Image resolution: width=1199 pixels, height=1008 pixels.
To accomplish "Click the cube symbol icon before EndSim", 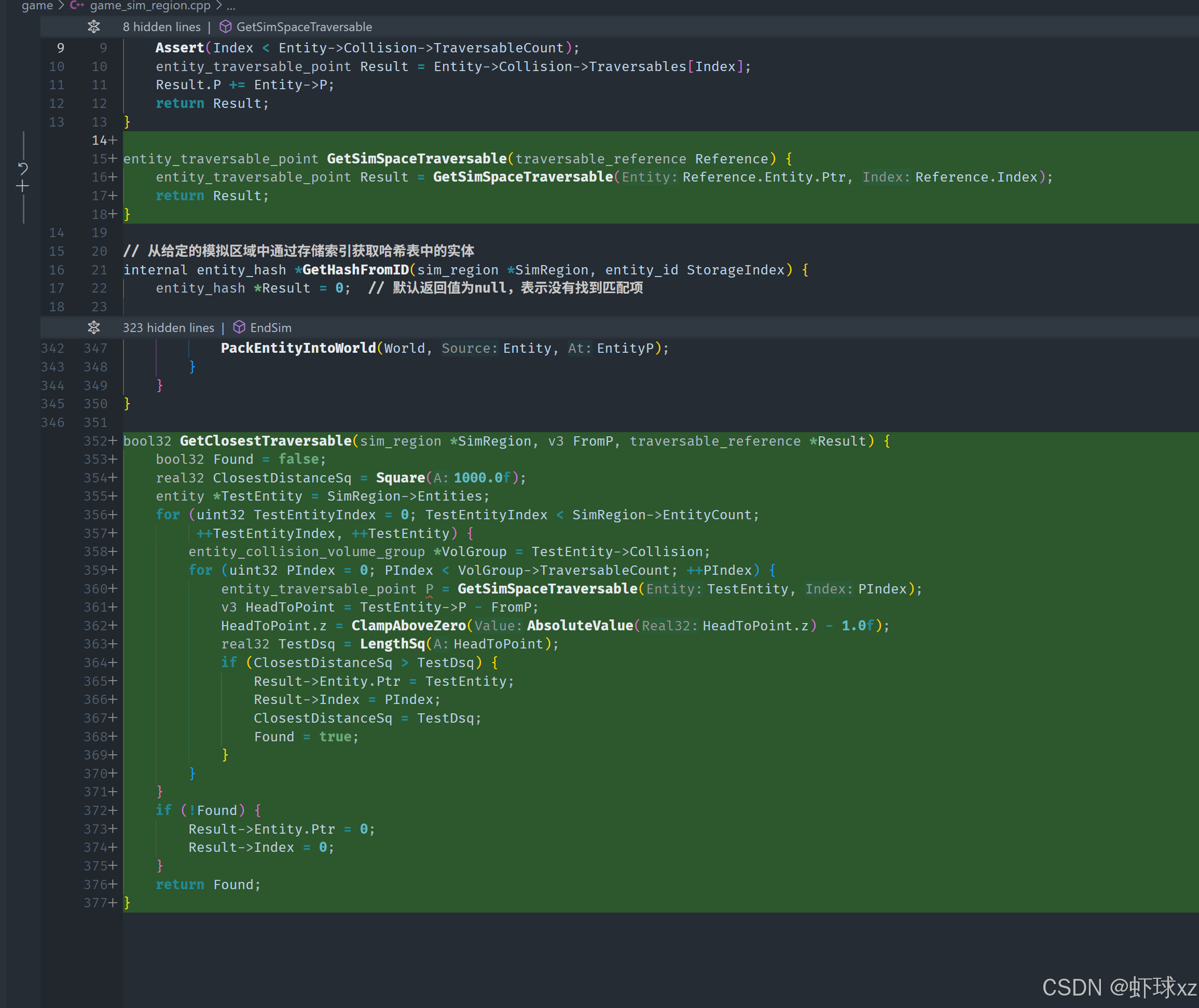I will (x=240, y=327).
